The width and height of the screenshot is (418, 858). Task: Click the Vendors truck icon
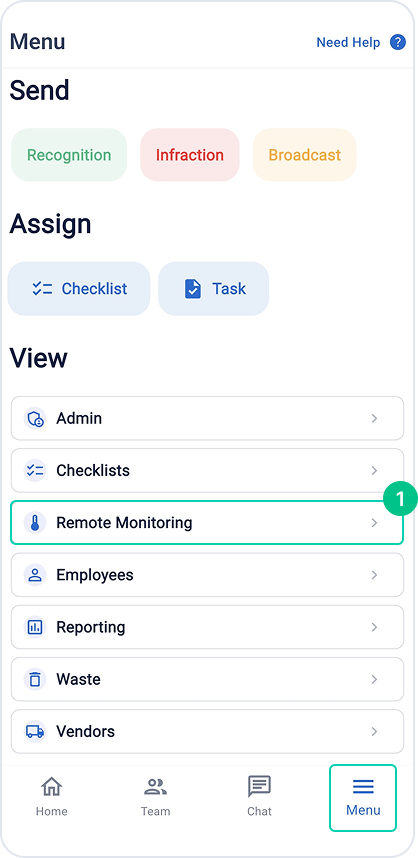pos(35,732)
